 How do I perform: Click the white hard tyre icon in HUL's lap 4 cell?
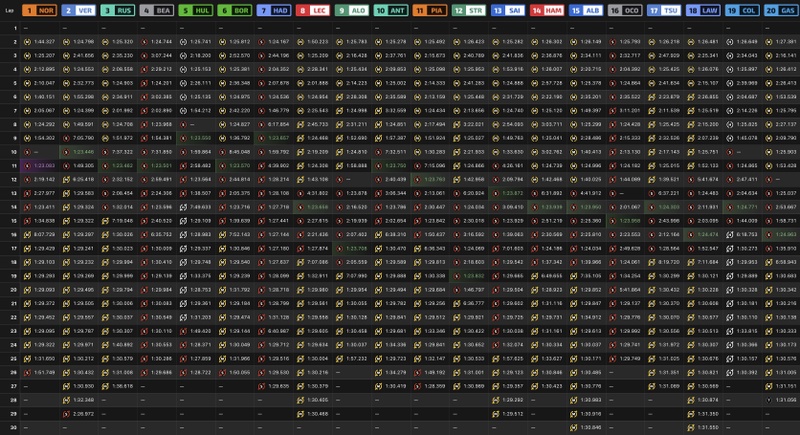tap(183, 69)
